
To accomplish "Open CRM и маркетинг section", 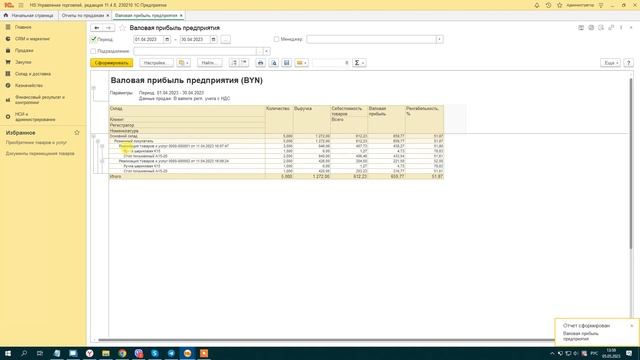I will tap(32, 39).
